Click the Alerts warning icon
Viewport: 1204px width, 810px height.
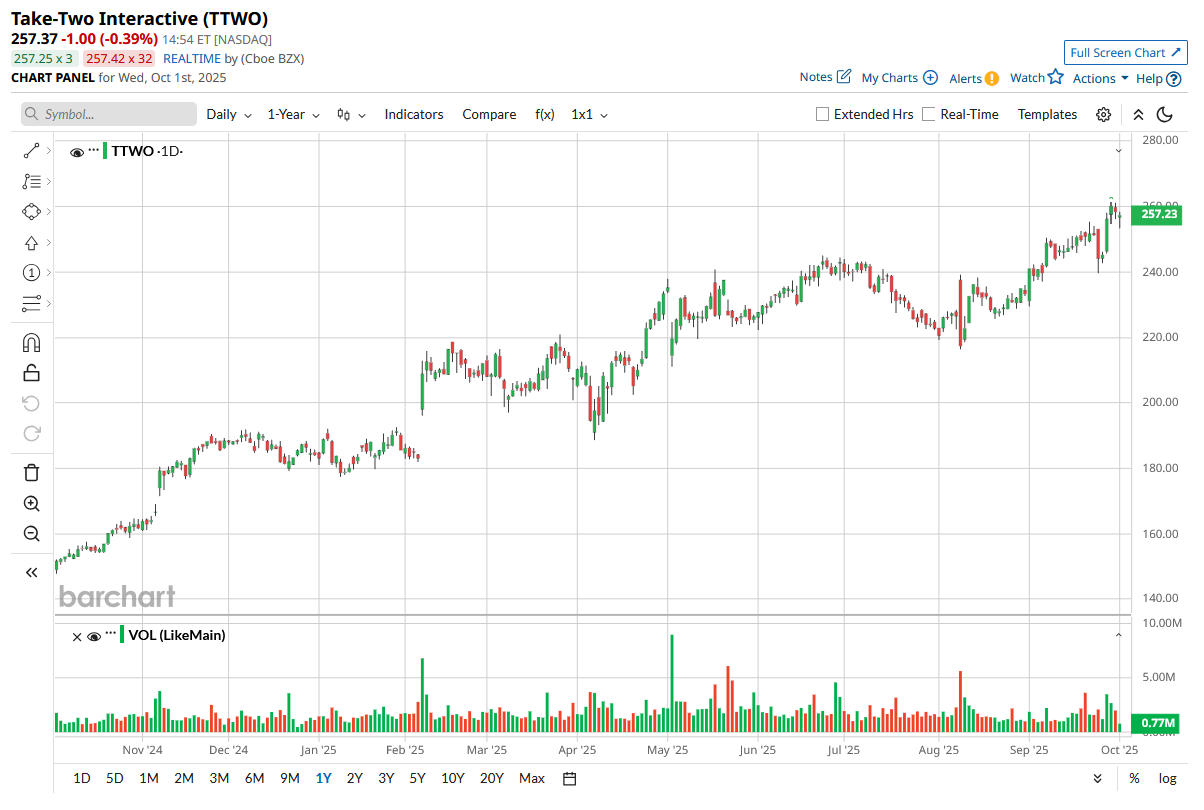click(x=991, y=78)
